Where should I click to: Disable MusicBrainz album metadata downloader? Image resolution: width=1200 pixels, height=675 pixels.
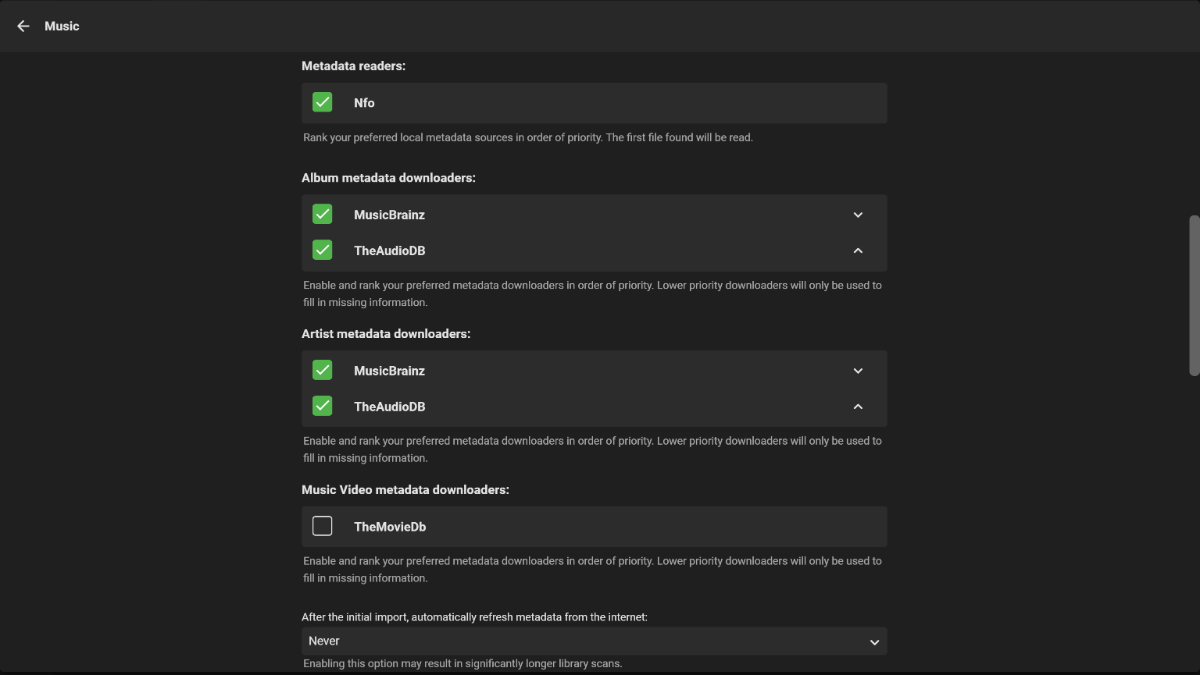tap(322, 214)
